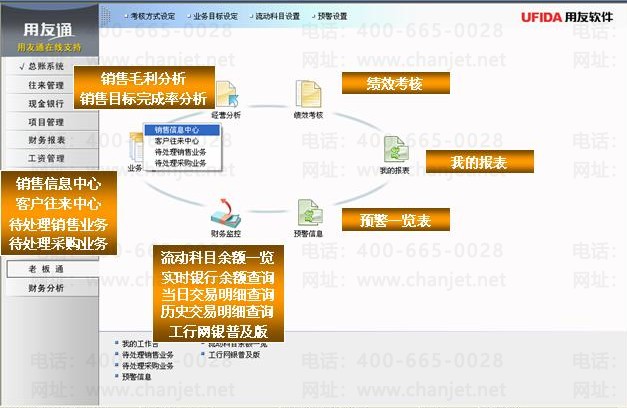
Task: Open the 工行网银普及版 shortcut link
Action: pyautogui.click(x=234, y=354)
